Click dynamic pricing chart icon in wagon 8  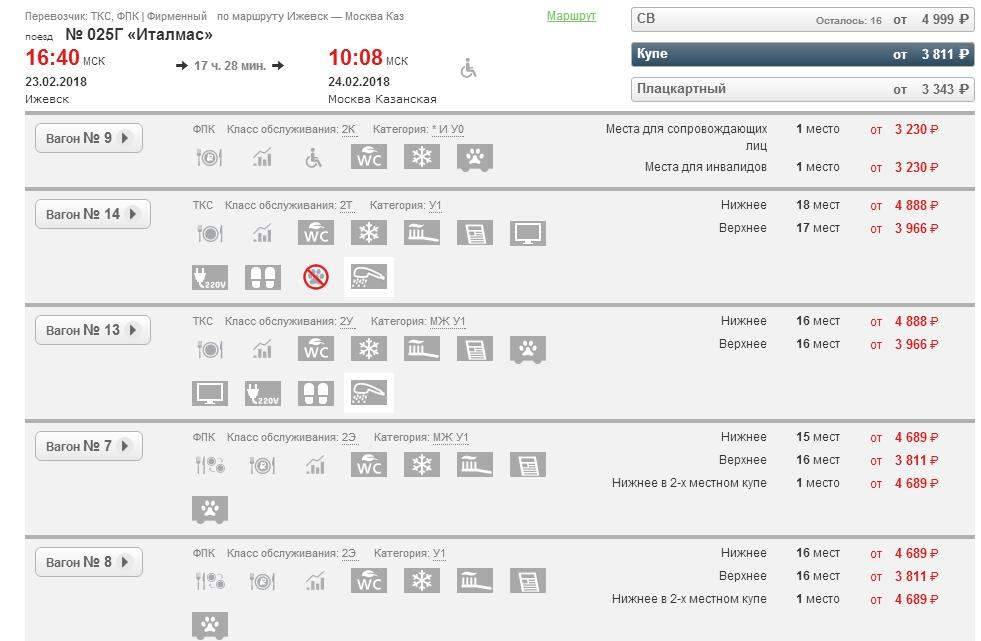click(316, 582)
